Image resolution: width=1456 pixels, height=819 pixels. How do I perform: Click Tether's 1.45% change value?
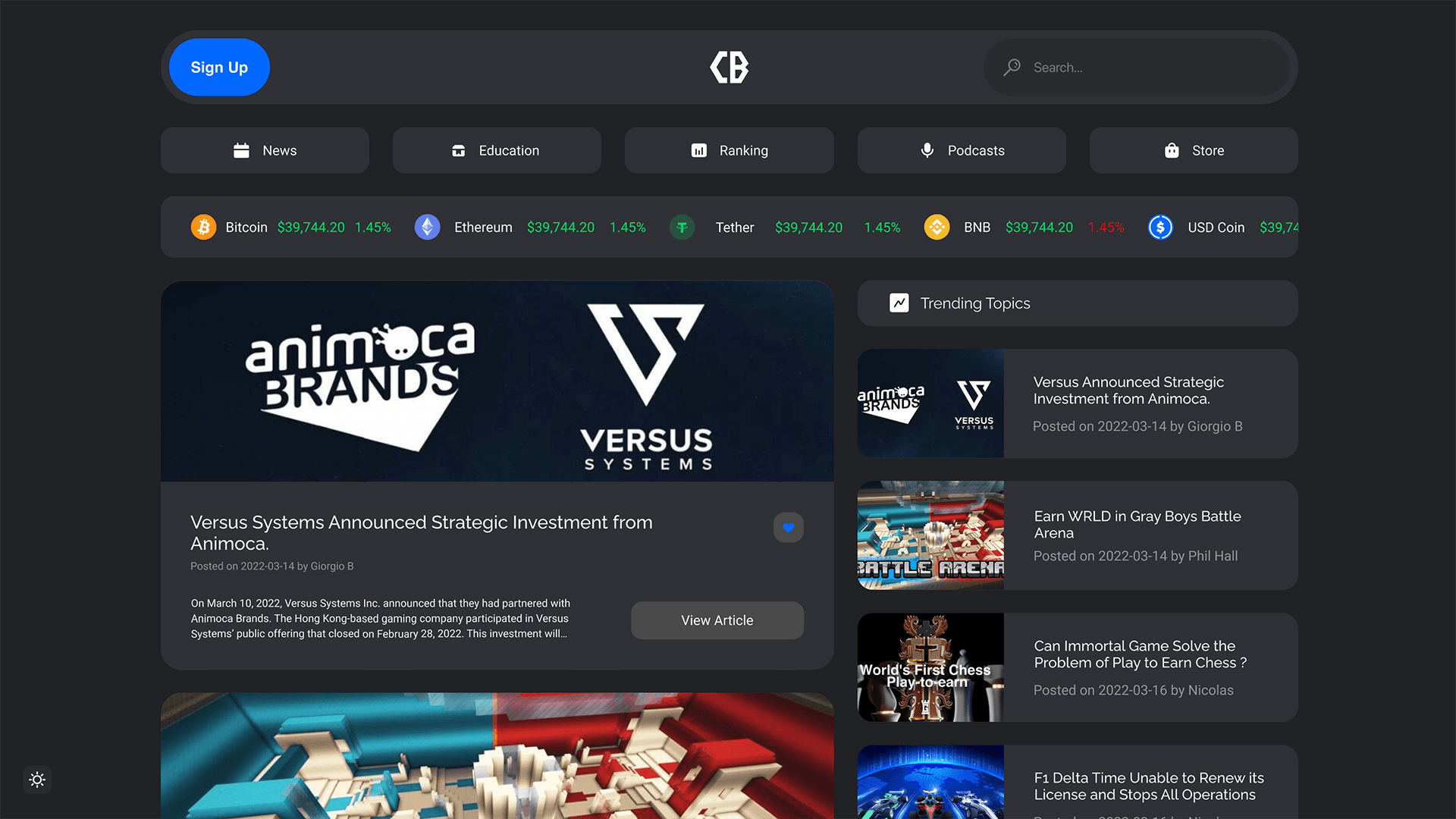(x=882, y=227)
